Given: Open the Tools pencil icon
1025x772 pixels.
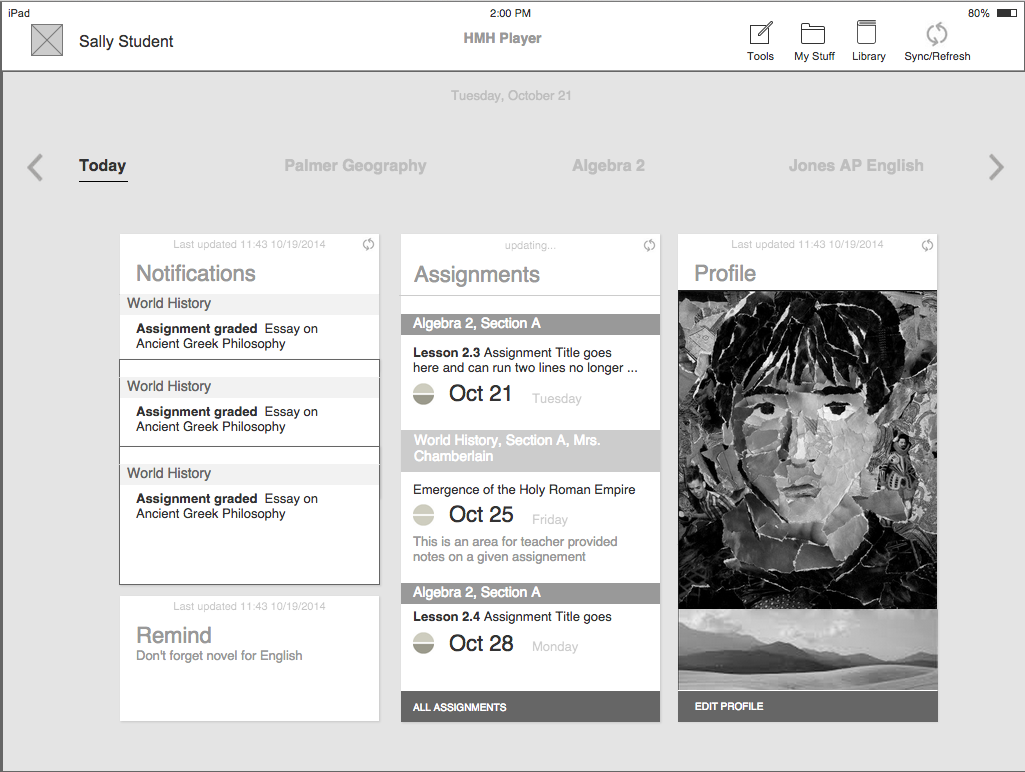Looking at the screenshot, I should [x=760, y=33].
